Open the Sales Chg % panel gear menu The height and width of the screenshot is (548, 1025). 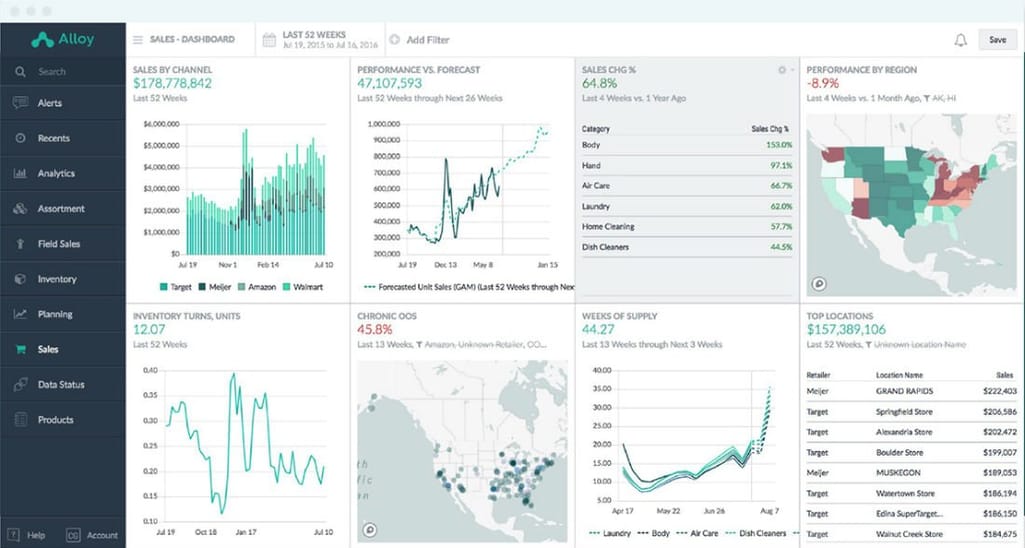[783, 70]
